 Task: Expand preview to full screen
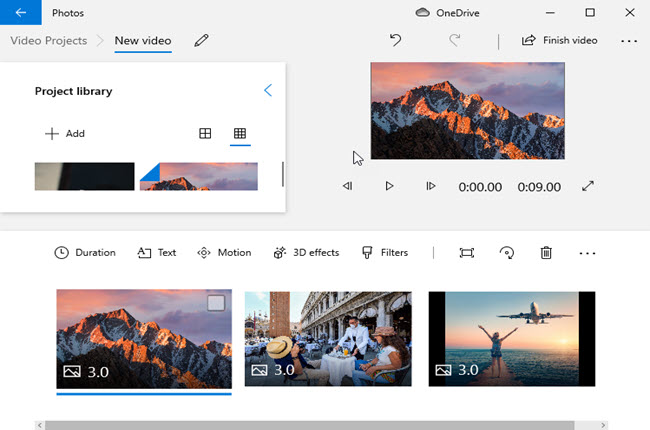click(589, 186)
